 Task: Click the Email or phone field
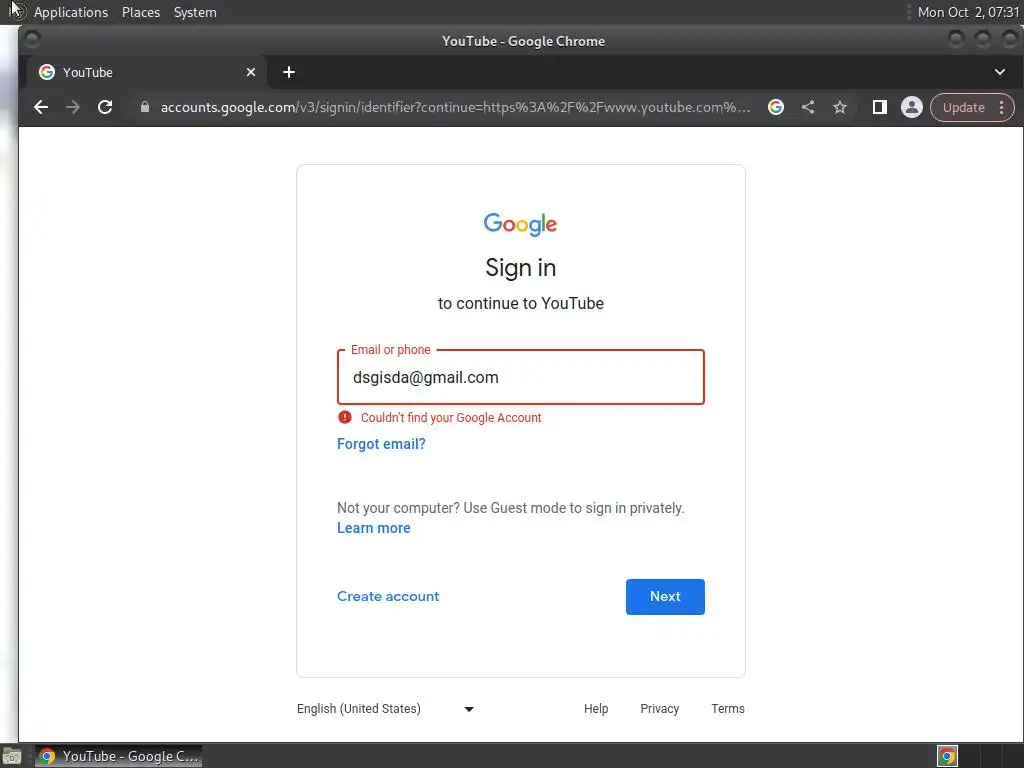[520, 377]
